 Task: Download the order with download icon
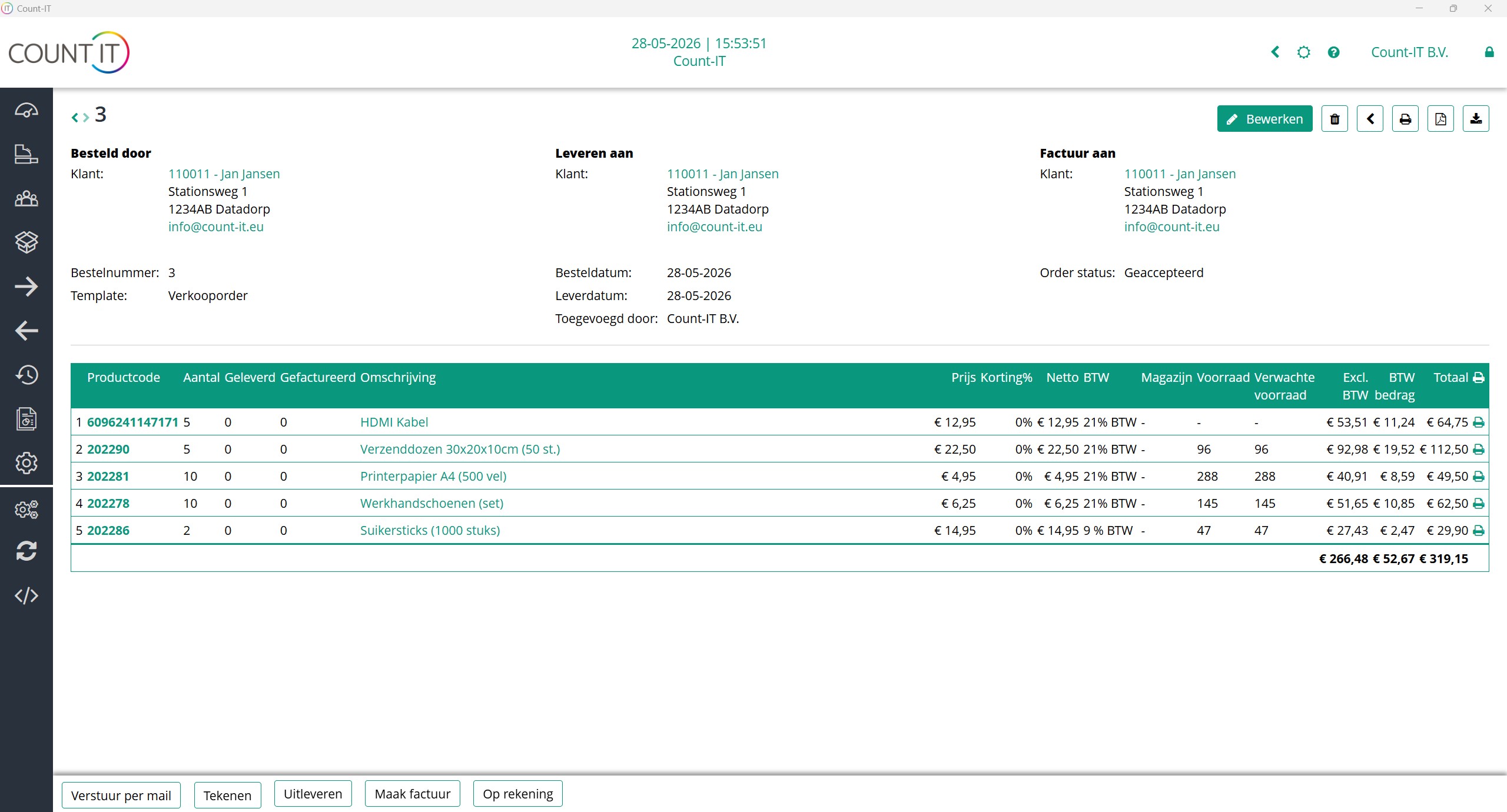click(1476, 119)
